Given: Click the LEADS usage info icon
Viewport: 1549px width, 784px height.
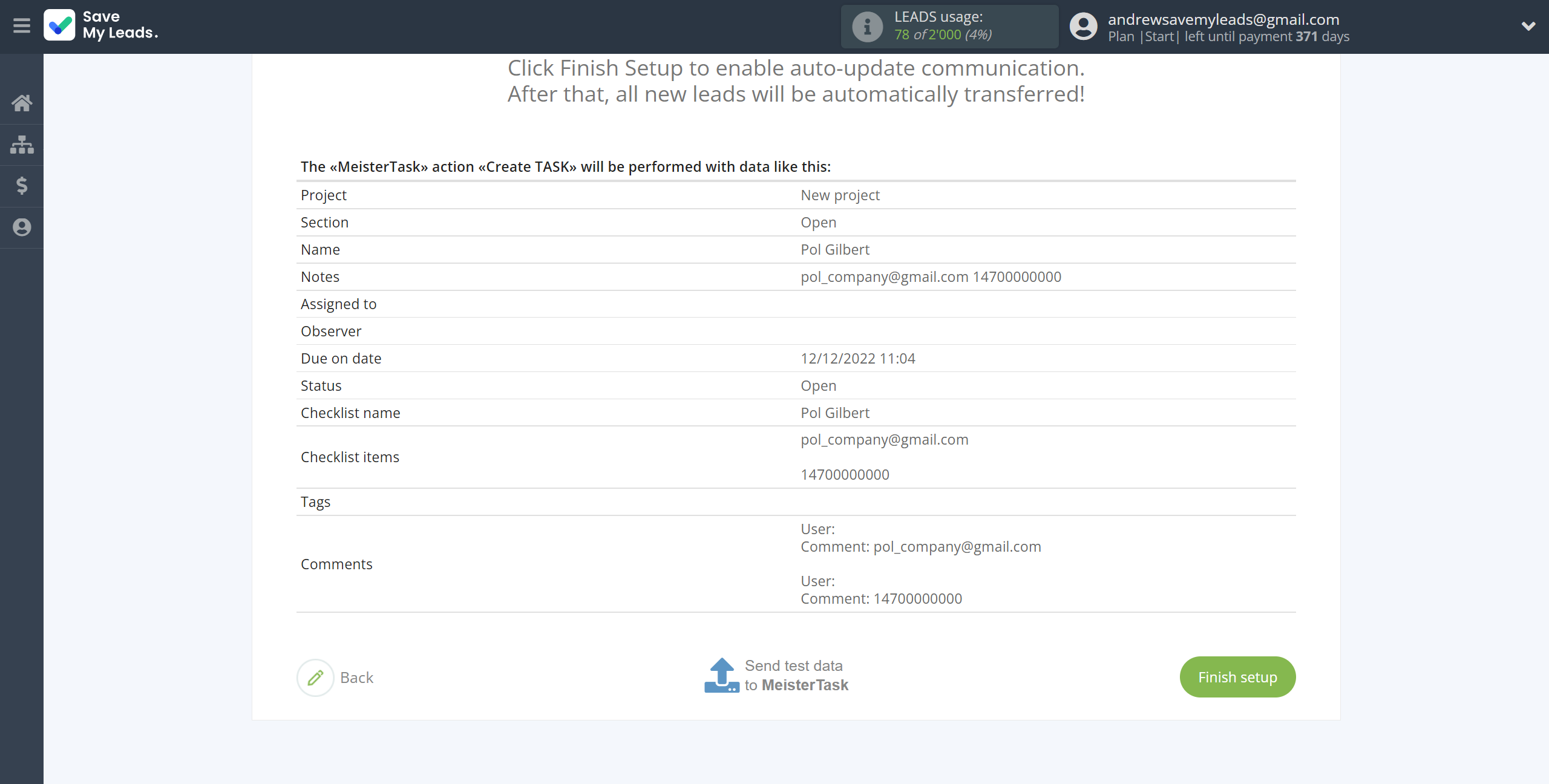Looking at the screenshot, I should coord(867,27).
